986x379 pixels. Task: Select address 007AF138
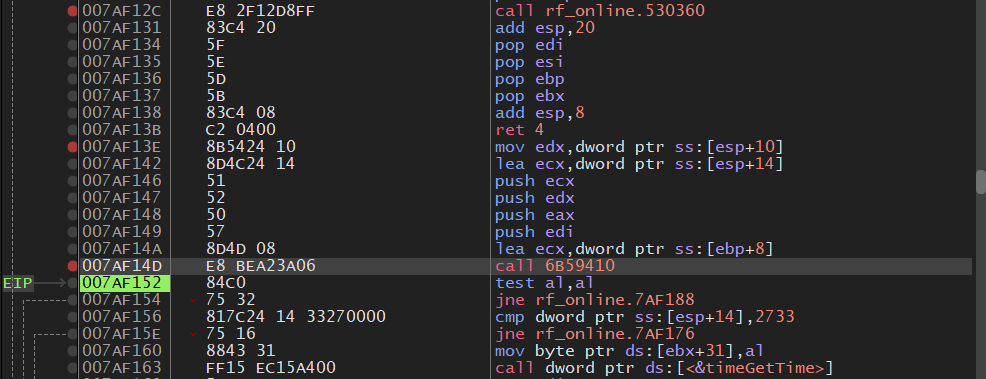pos(122,113)
